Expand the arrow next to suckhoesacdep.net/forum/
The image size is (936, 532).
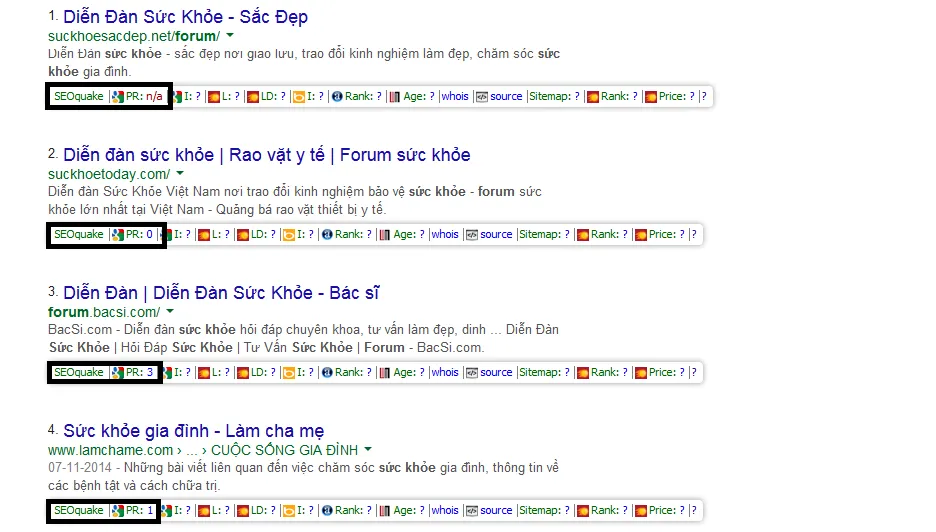coord(231,36)
